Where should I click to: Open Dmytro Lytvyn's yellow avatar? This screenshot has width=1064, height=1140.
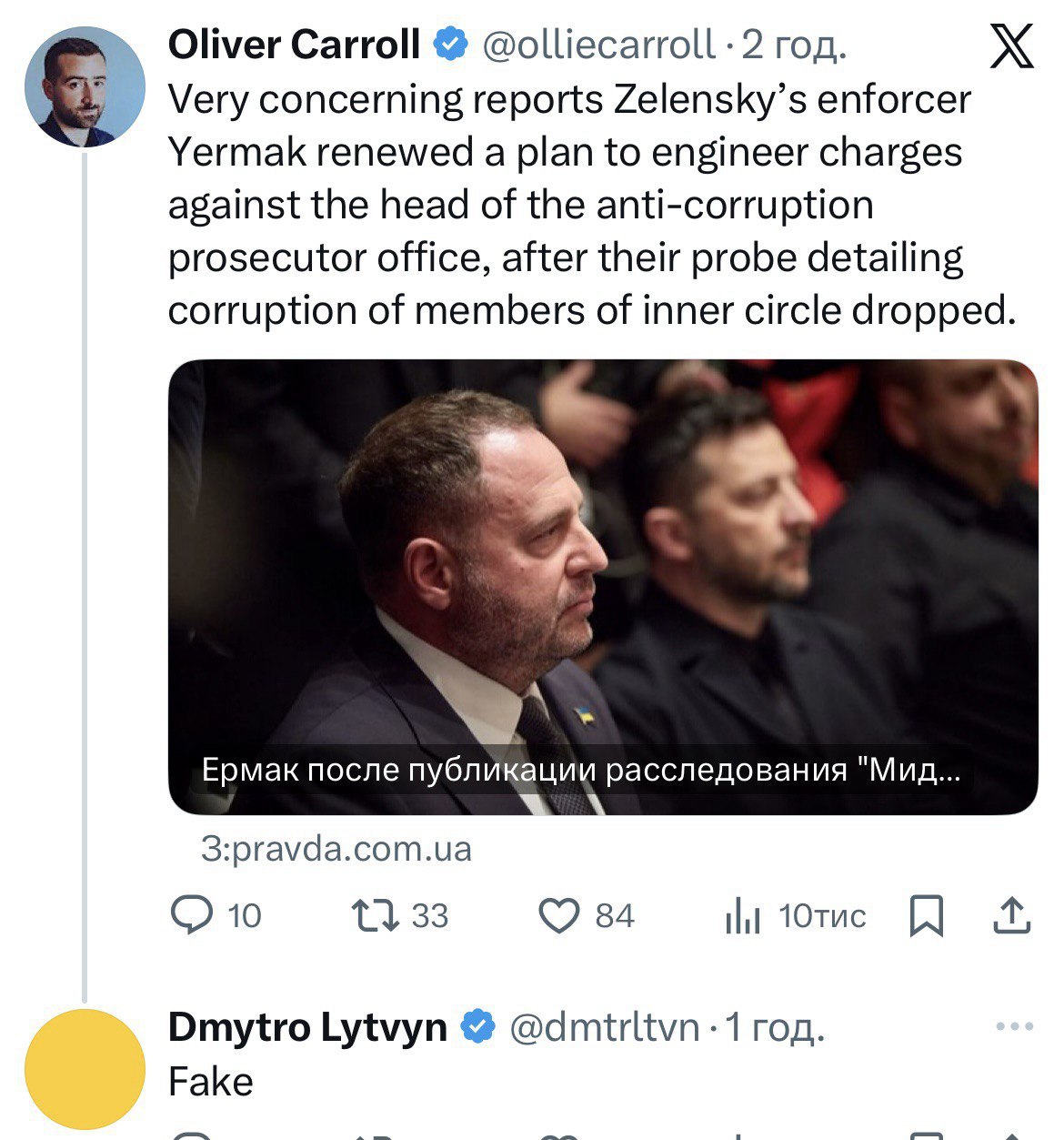85,1069
